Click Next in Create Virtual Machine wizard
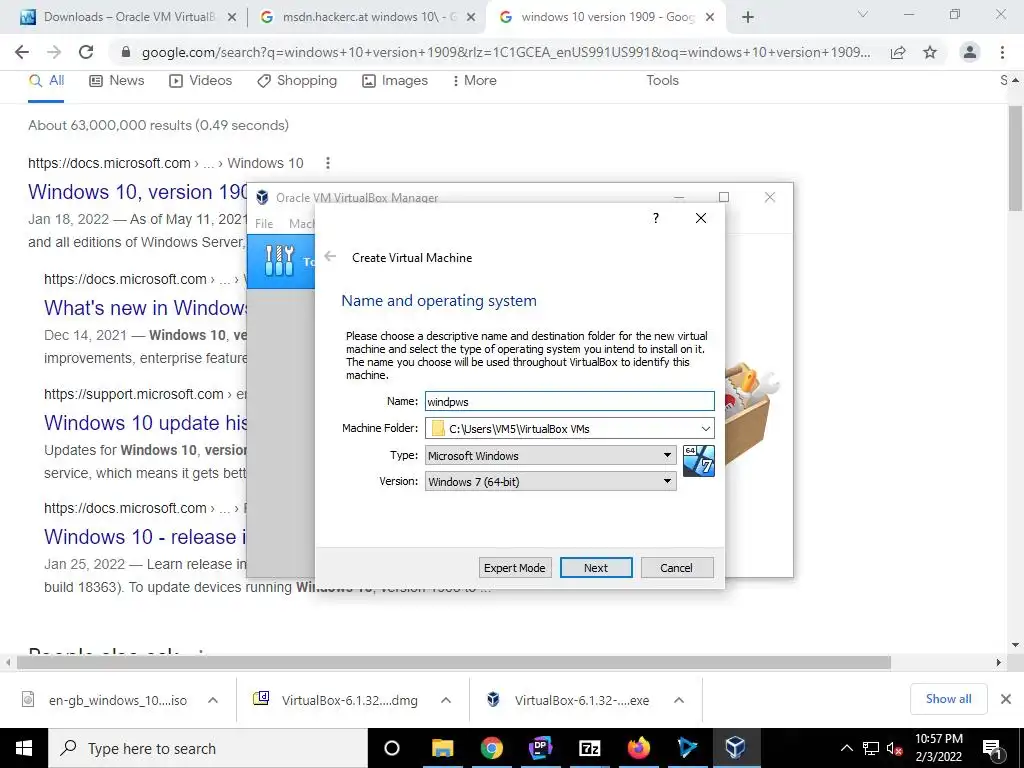The width and height of the screenshot is (1024, 768). pyautogui.click(x=596, y=568)
